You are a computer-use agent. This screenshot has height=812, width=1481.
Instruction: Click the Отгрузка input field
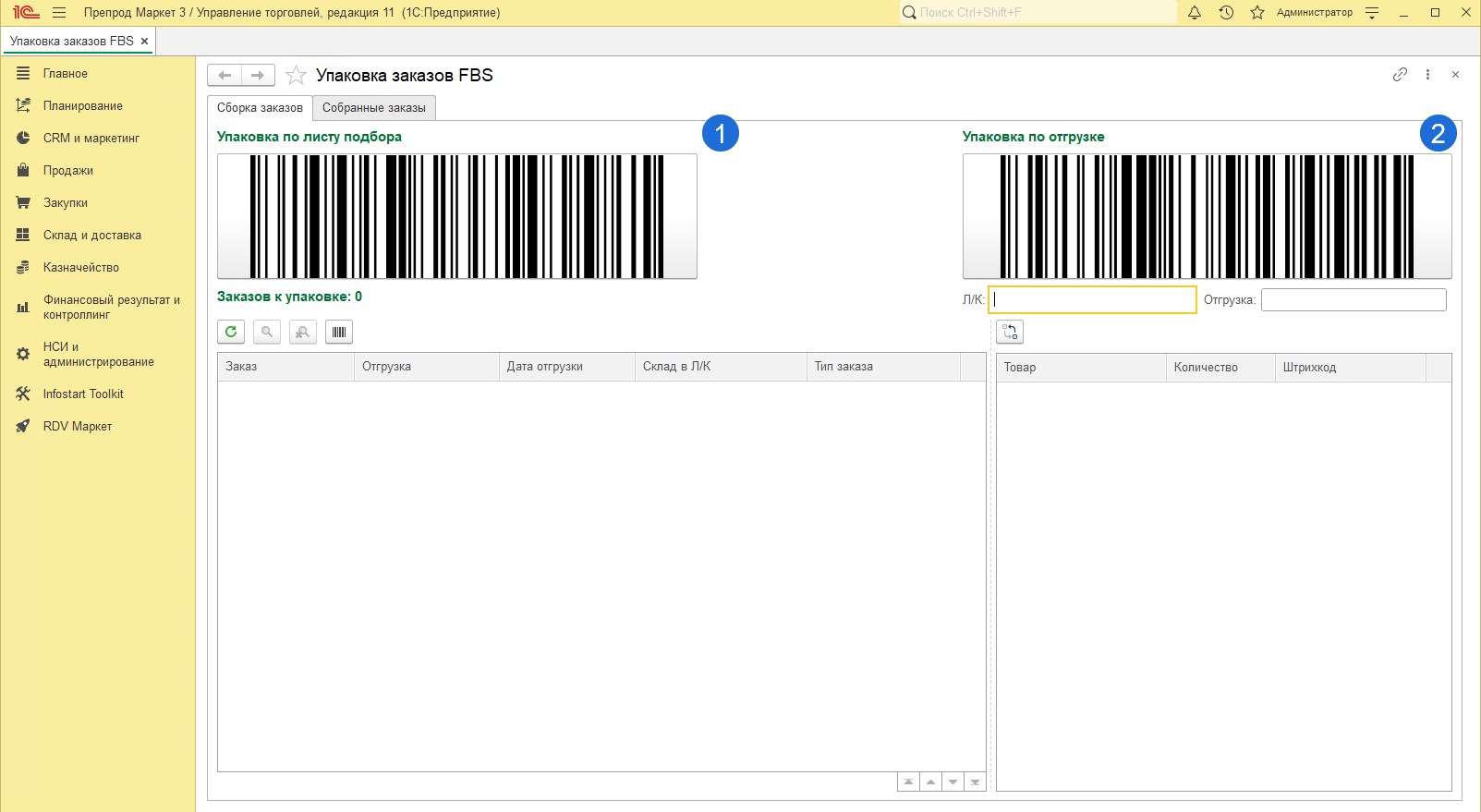1354,300
